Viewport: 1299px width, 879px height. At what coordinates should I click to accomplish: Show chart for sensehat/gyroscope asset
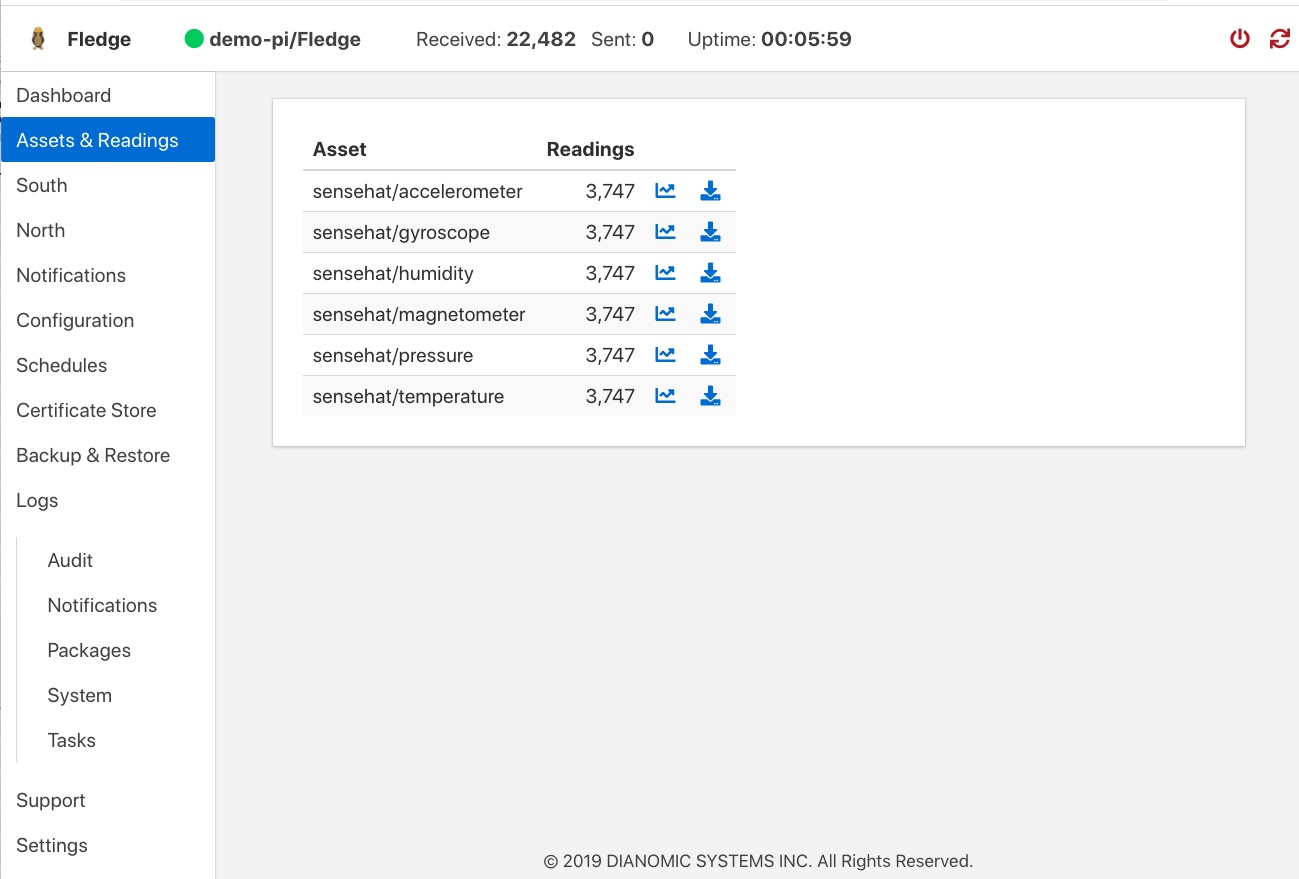pyautogui.click(x=665, y=232)
